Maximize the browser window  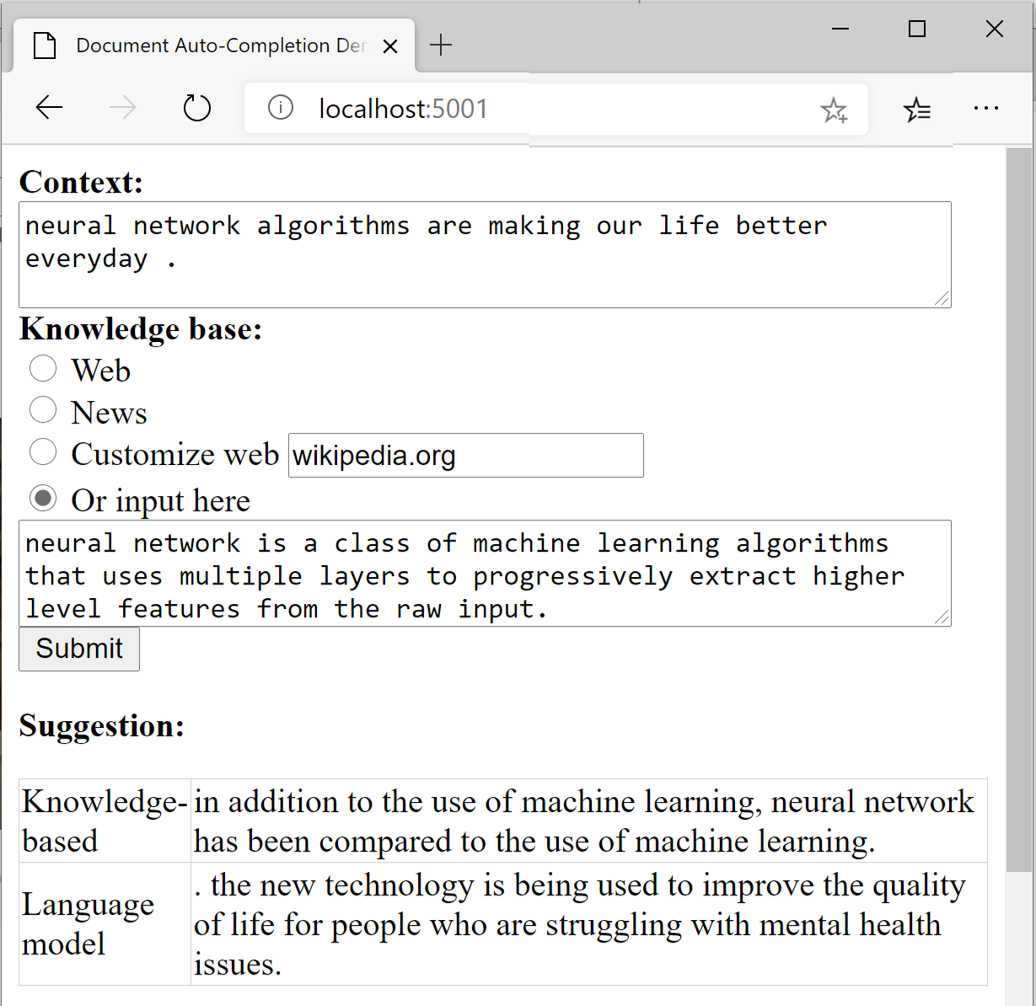[917, 29]
